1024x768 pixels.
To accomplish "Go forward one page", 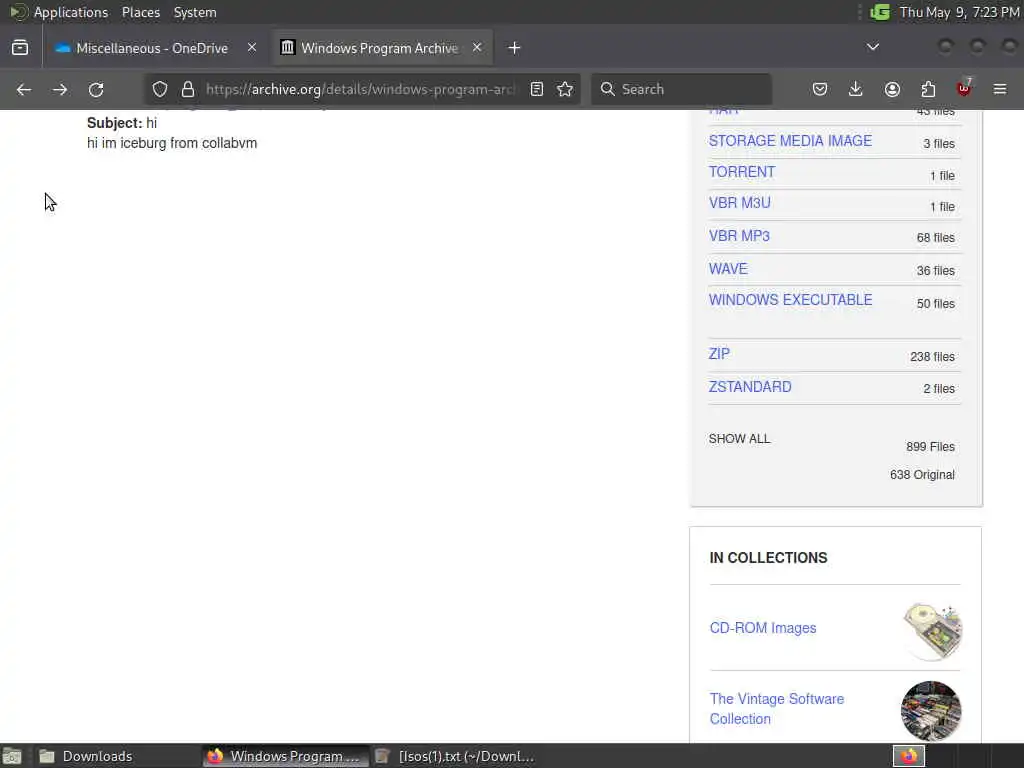I will 60,89.
